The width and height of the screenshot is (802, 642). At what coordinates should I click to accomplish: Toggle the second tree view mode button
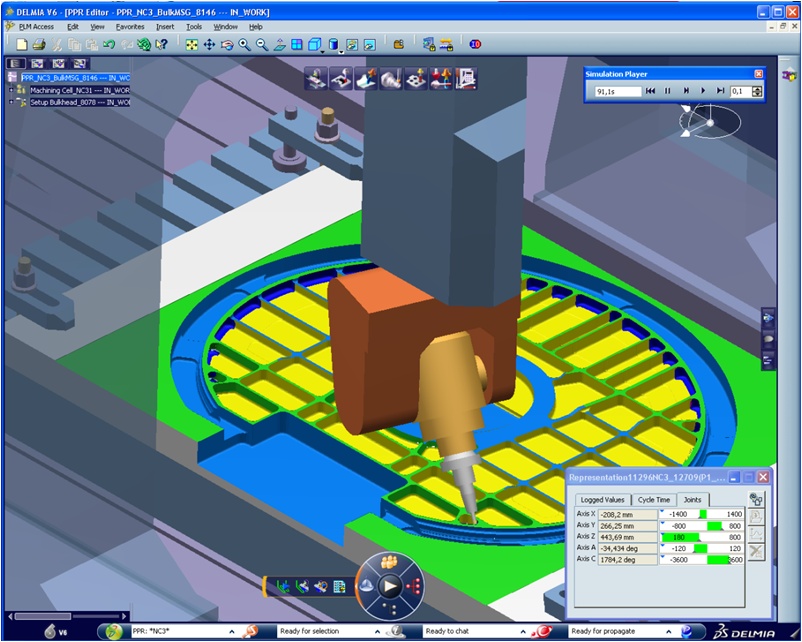point(37,63)
